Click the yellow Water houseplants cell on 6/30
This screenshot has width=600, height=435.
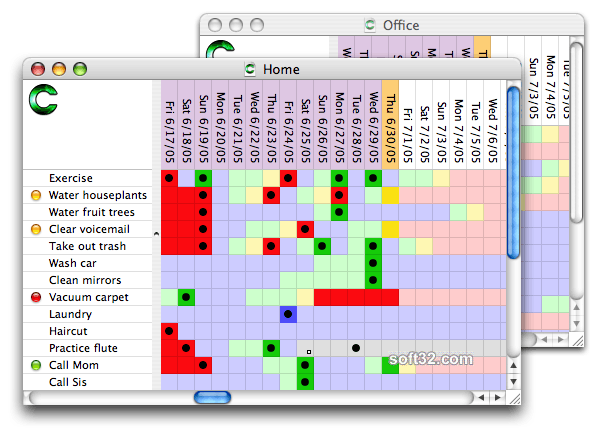tap(390, 196)
